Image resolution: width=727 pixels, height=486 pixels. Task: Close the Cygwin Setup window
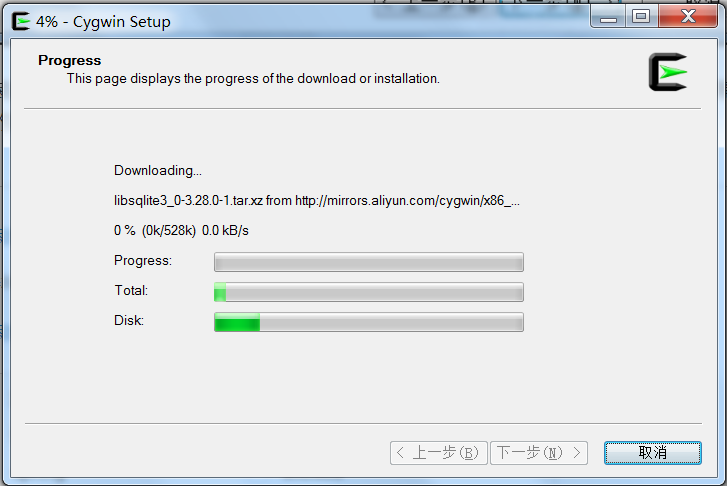(688, 18)
